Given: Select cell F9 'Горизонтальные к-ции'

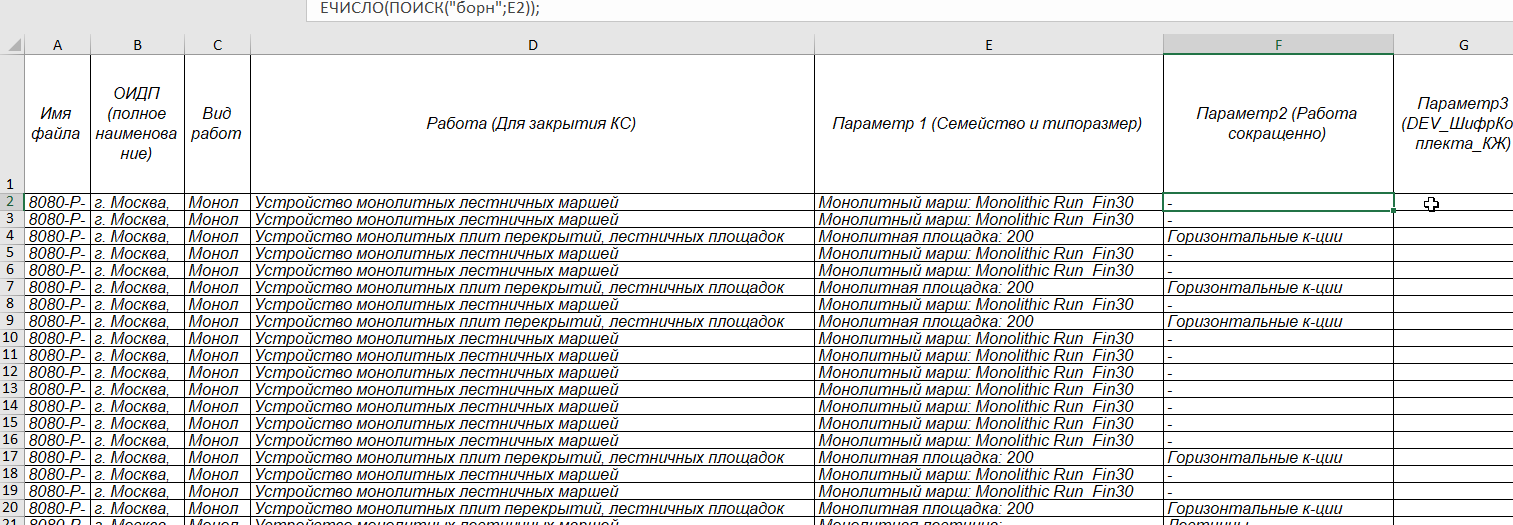Looking at the screenshot, I should click(x=1278, y=321).
